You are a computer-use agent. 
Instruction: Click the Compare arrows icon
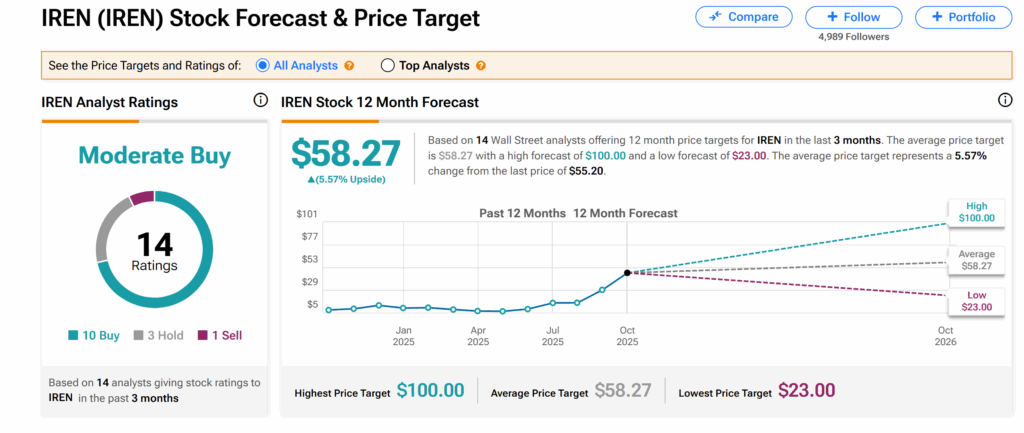click(715, 17)
